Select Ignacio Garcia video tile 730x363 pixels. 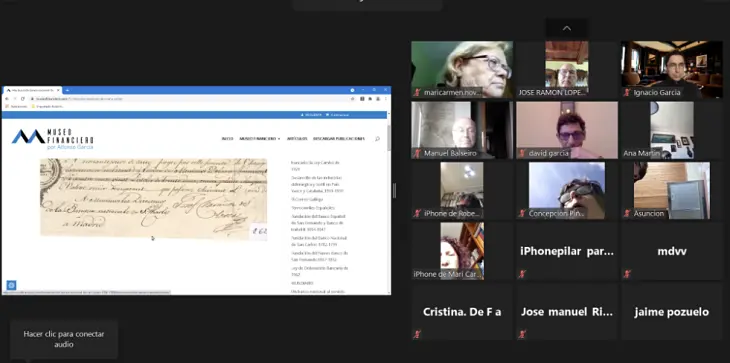pyautogui.click(x=672, y=69)
